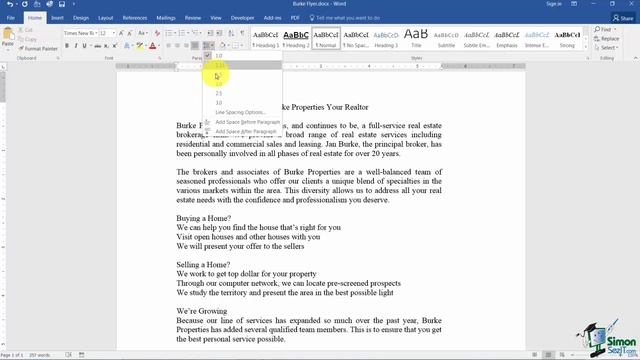The width and height of the screenshot is (640, 360).
Task: Increase font size with Grow Font
Action: [121, 33]
